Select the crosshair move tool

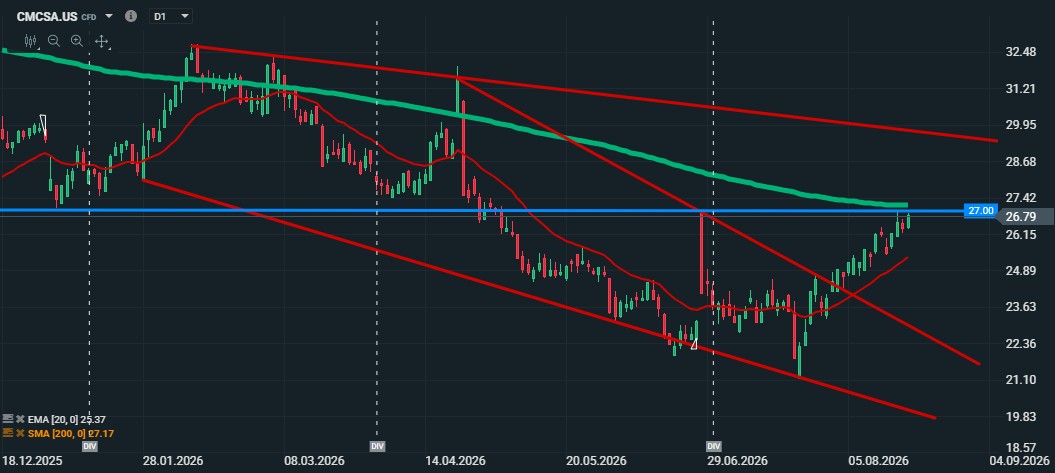click(101, 41)
